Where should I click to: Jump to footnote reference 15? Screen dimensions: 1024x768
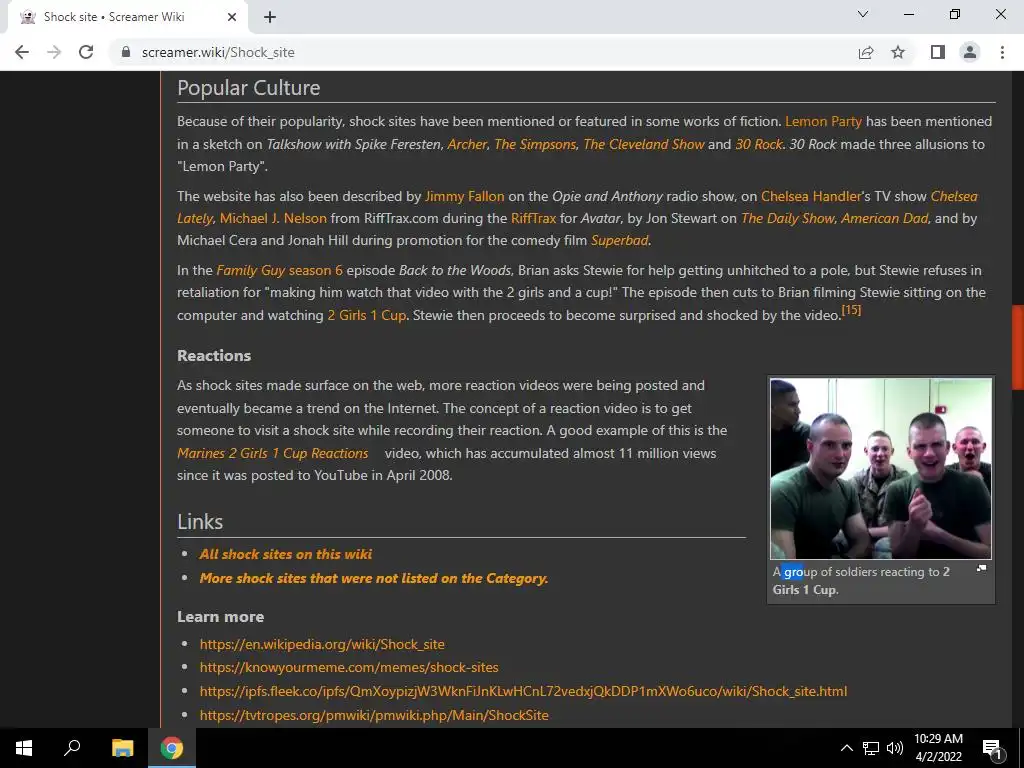[x=851, y=310]
